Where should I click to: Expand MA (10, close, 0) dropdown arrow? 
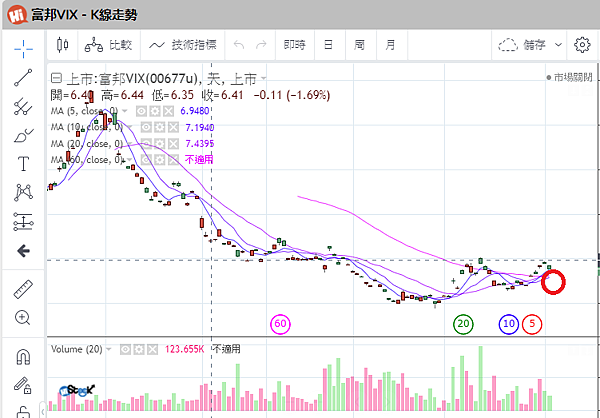[129, 127]
